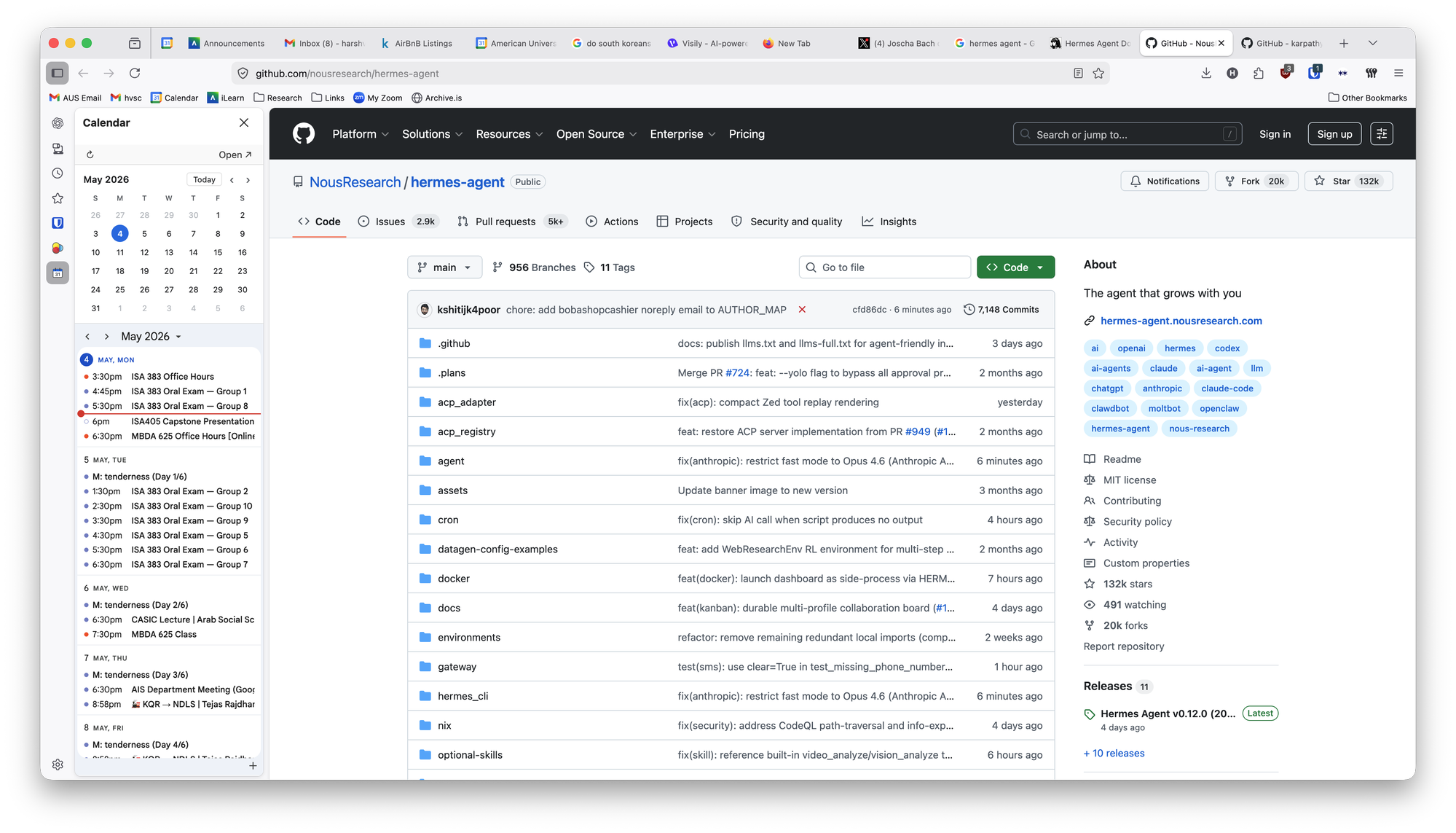Switch to the Projects tab

(x=685, y=222)
